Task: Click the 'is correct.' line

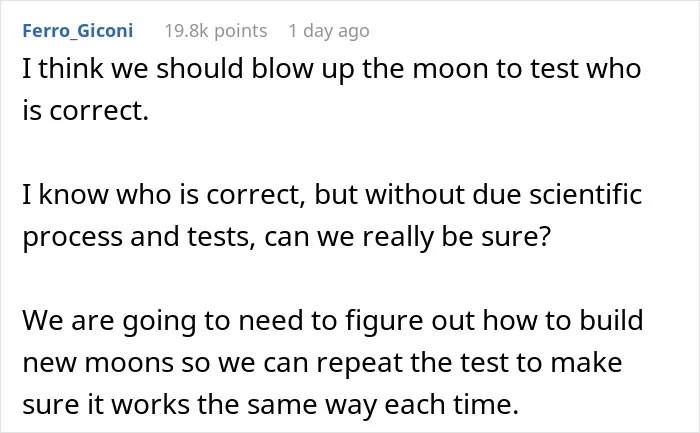Action: [85, 111]
